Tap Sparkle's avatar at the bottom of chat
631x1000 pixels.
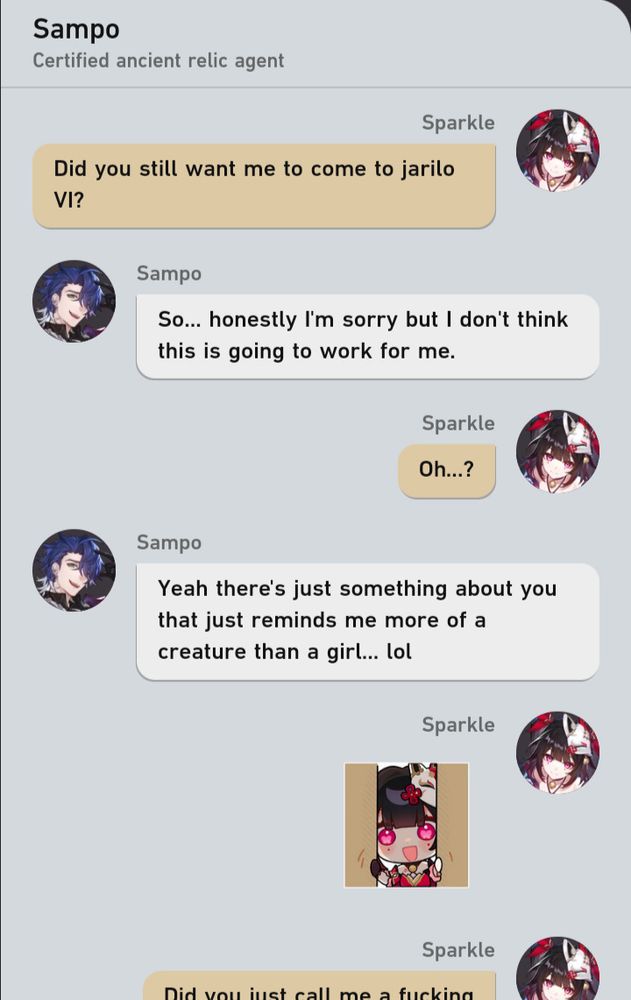(558, 968)
